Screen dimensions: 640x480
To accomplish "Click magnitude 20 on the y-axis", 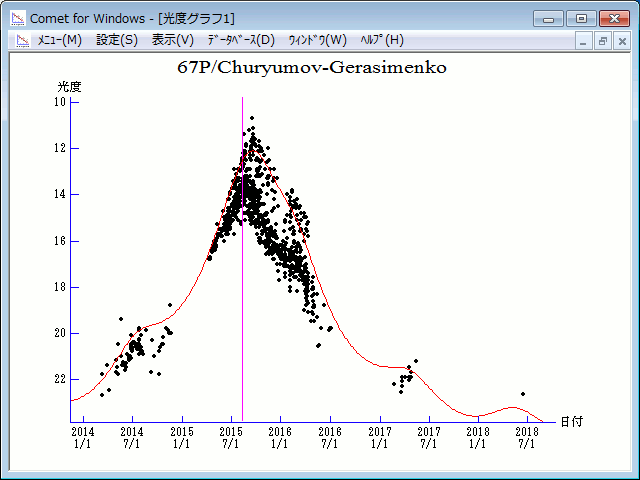I will click(x=60, y=333).
